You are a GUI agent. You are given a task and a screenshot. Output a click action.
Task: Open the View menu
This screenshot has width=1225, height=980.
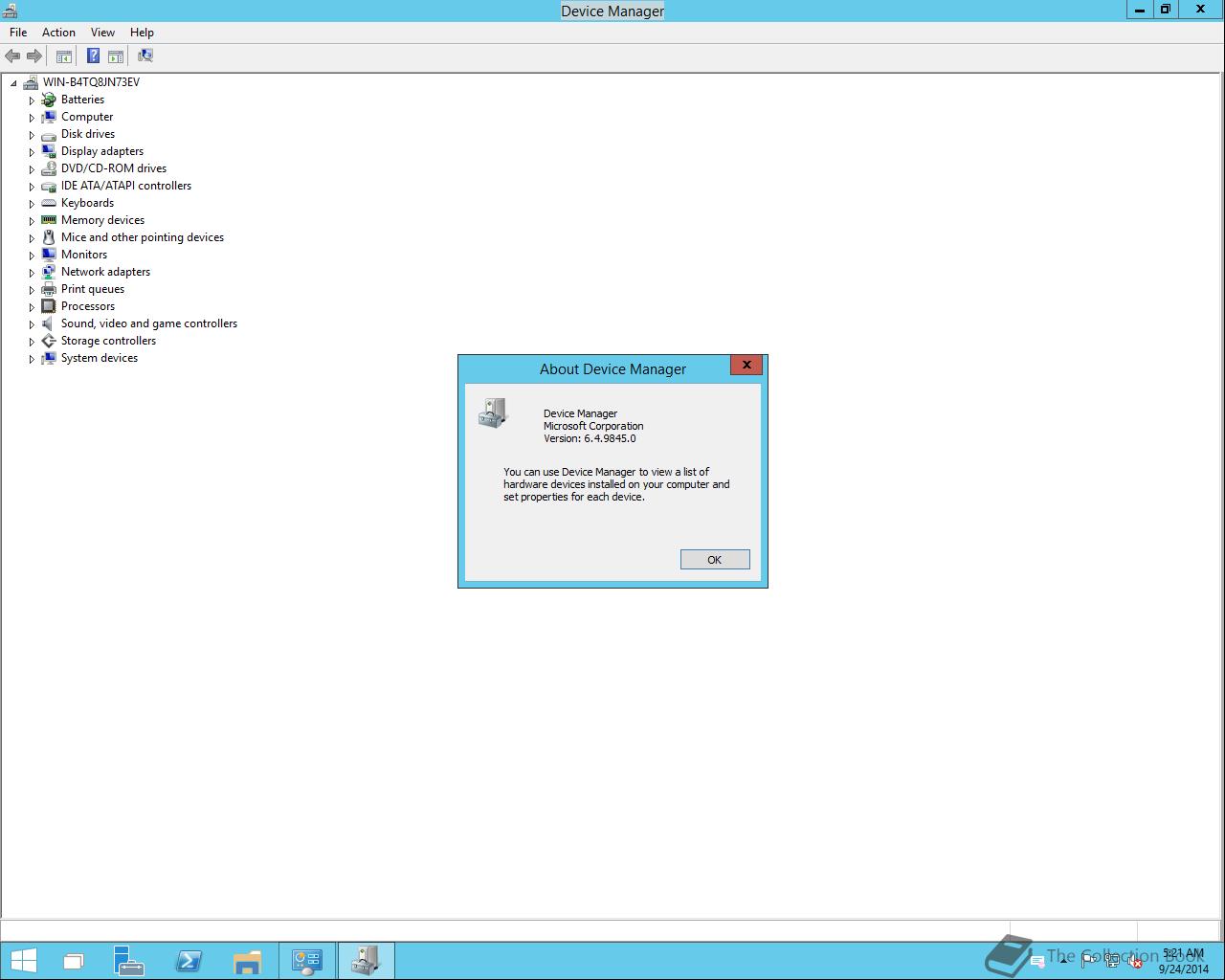[102, 33]
